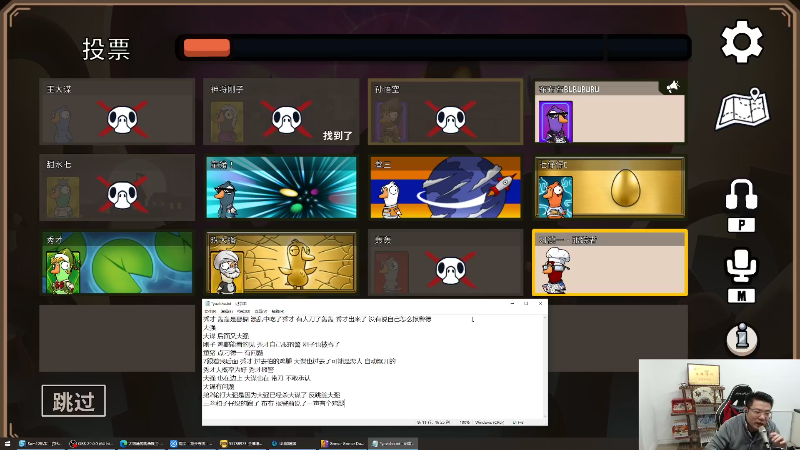The width and height of the screenshot is (800, 450).
Task: Click skull dead marker on 兔兔 card
Action: pyautogui.click(x=451, y=270)
